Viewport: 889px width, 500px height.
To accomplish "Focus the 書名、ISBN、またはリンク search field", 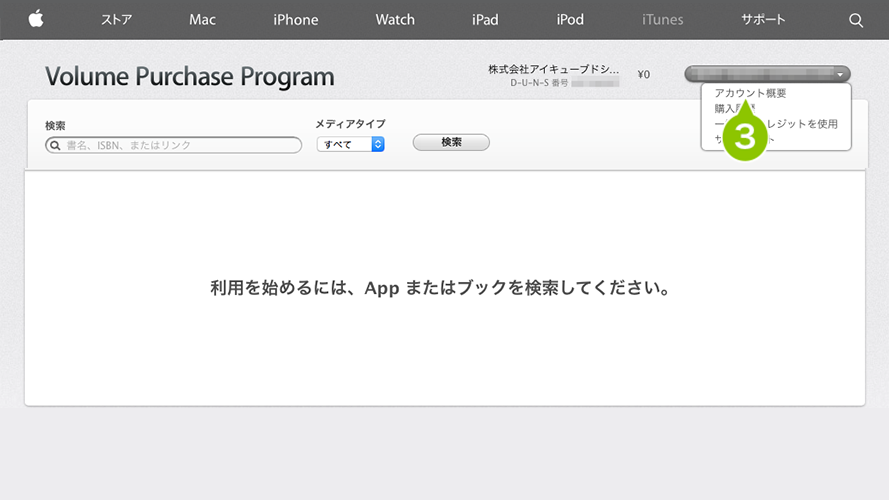I will click(x=173, y=145).
